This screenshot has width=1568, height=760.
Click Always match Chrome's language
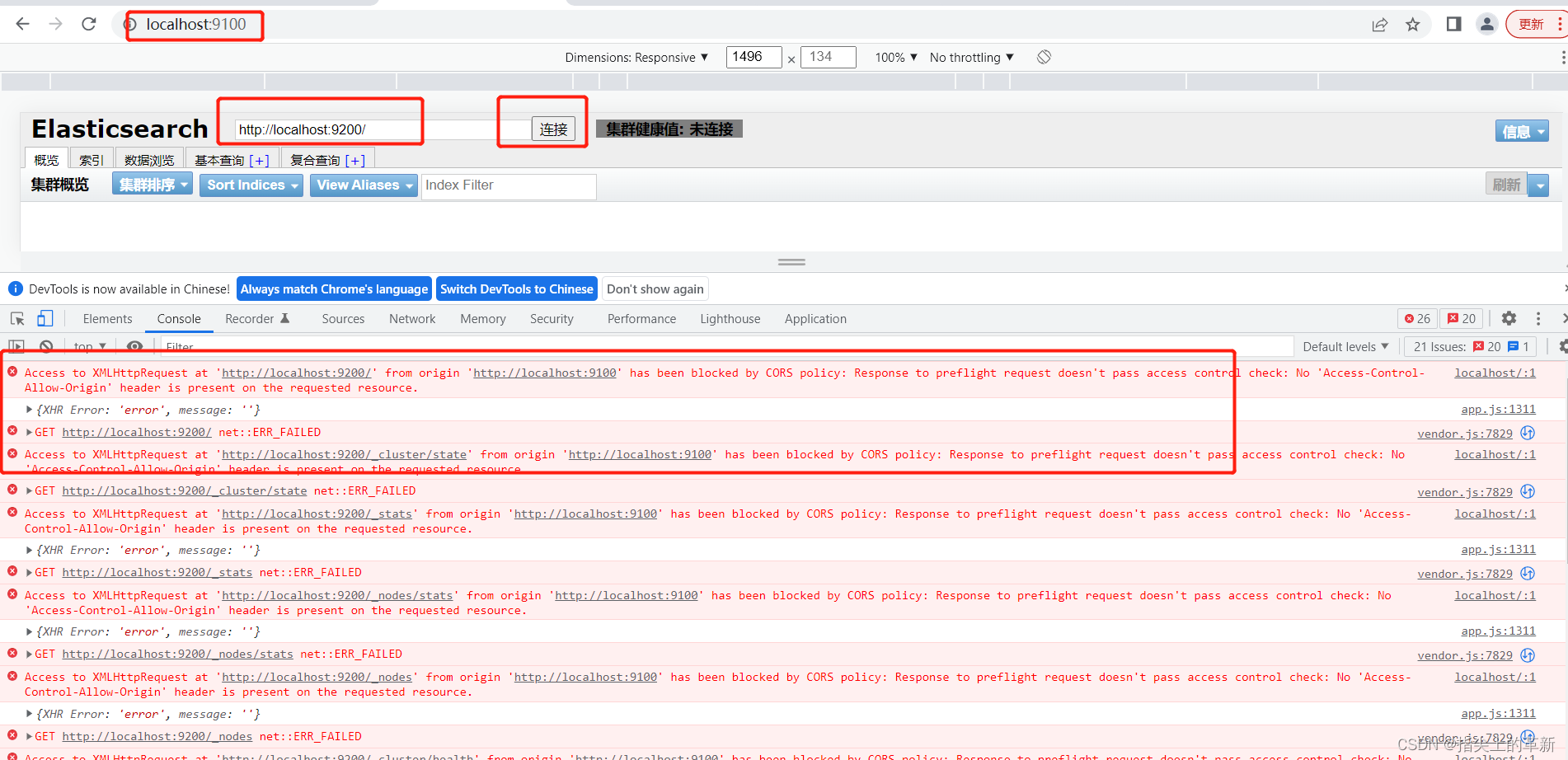click(334, 289)
